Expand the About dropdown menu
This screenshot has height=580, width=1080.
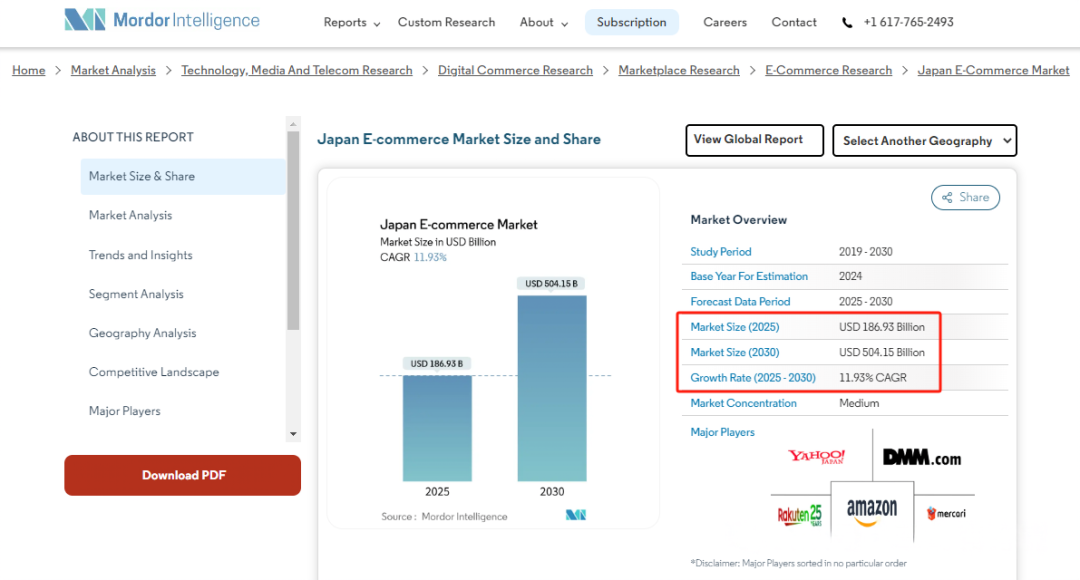543,22
